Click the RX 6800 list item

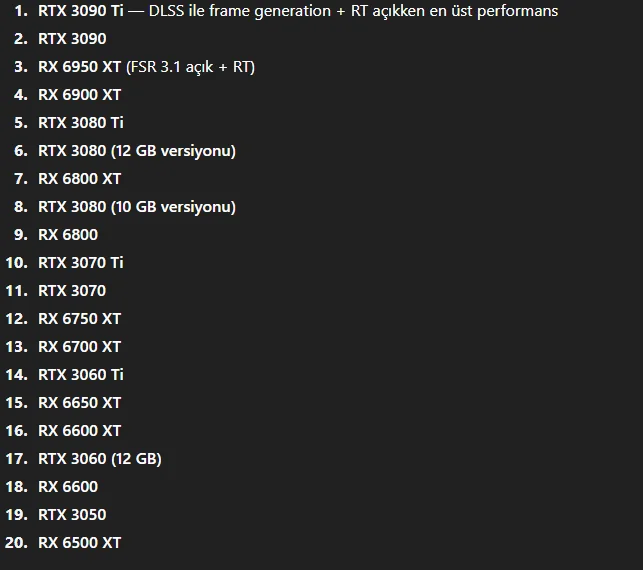point(68,235)
